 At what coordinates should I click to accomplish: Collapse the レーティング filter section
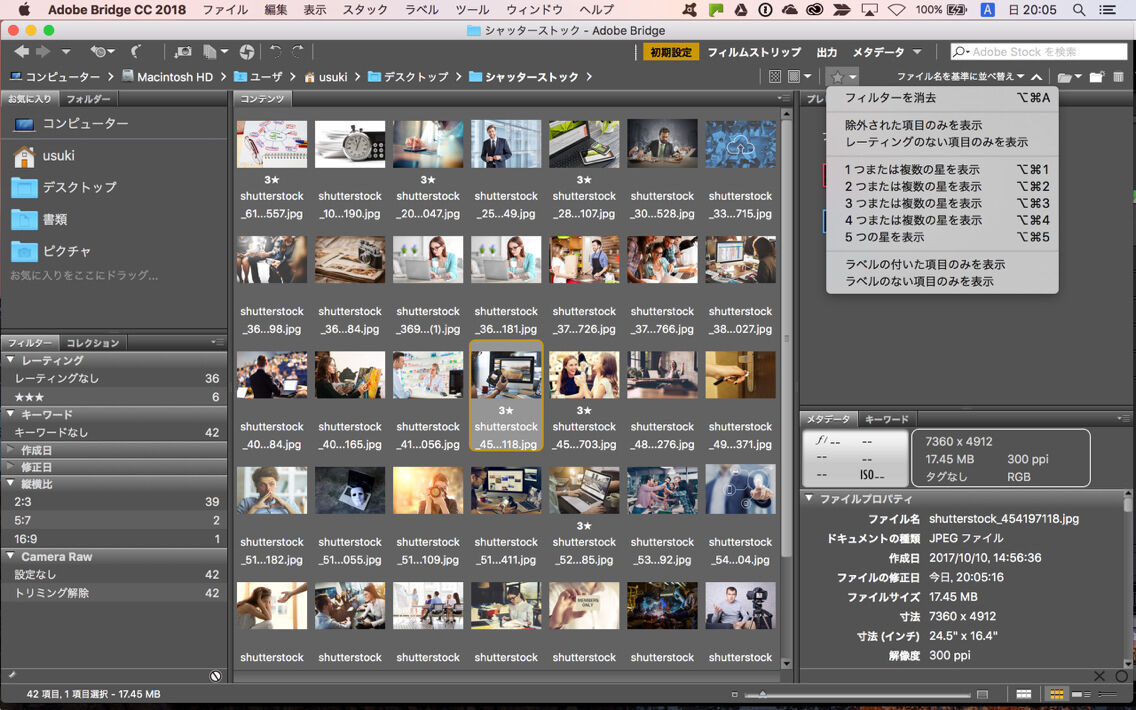click(x=11, y=360)
